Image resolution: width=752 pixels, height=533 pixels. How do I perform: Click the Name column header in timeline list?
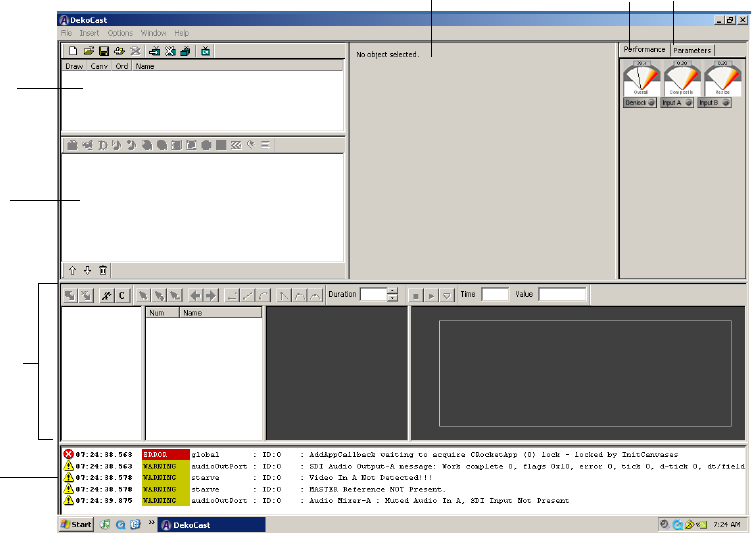tap(221, 313)
